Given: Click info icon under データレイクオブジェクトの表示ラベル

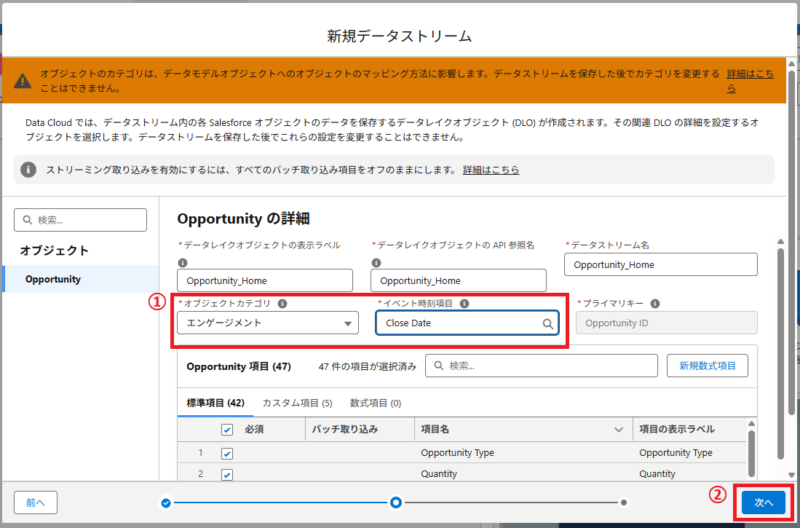Looking at the screenshot, I should pos(182,264).
